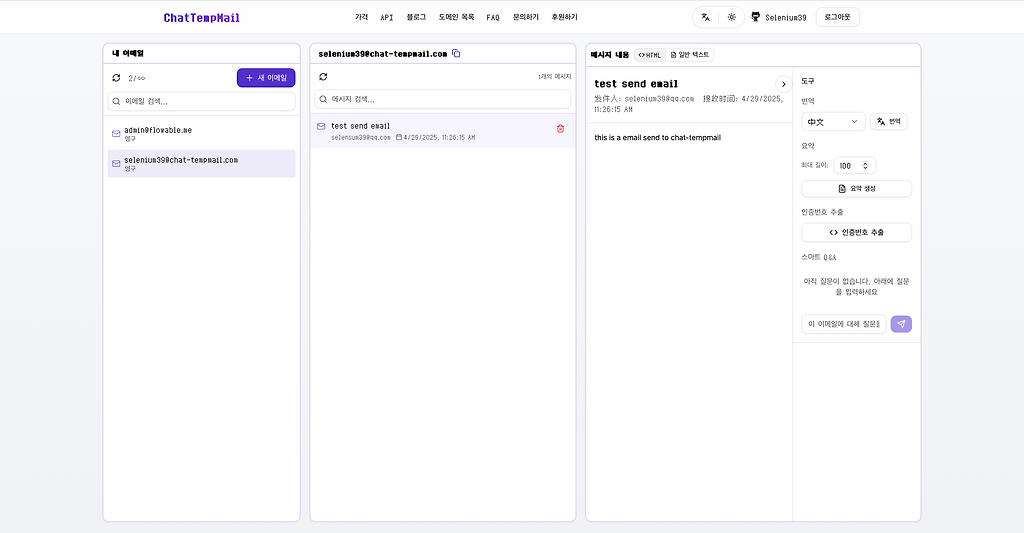This screenshot has height=533, width=1024.
Task: Refresh the 내 이메일 mailbox list
Action: coord(116,78)
